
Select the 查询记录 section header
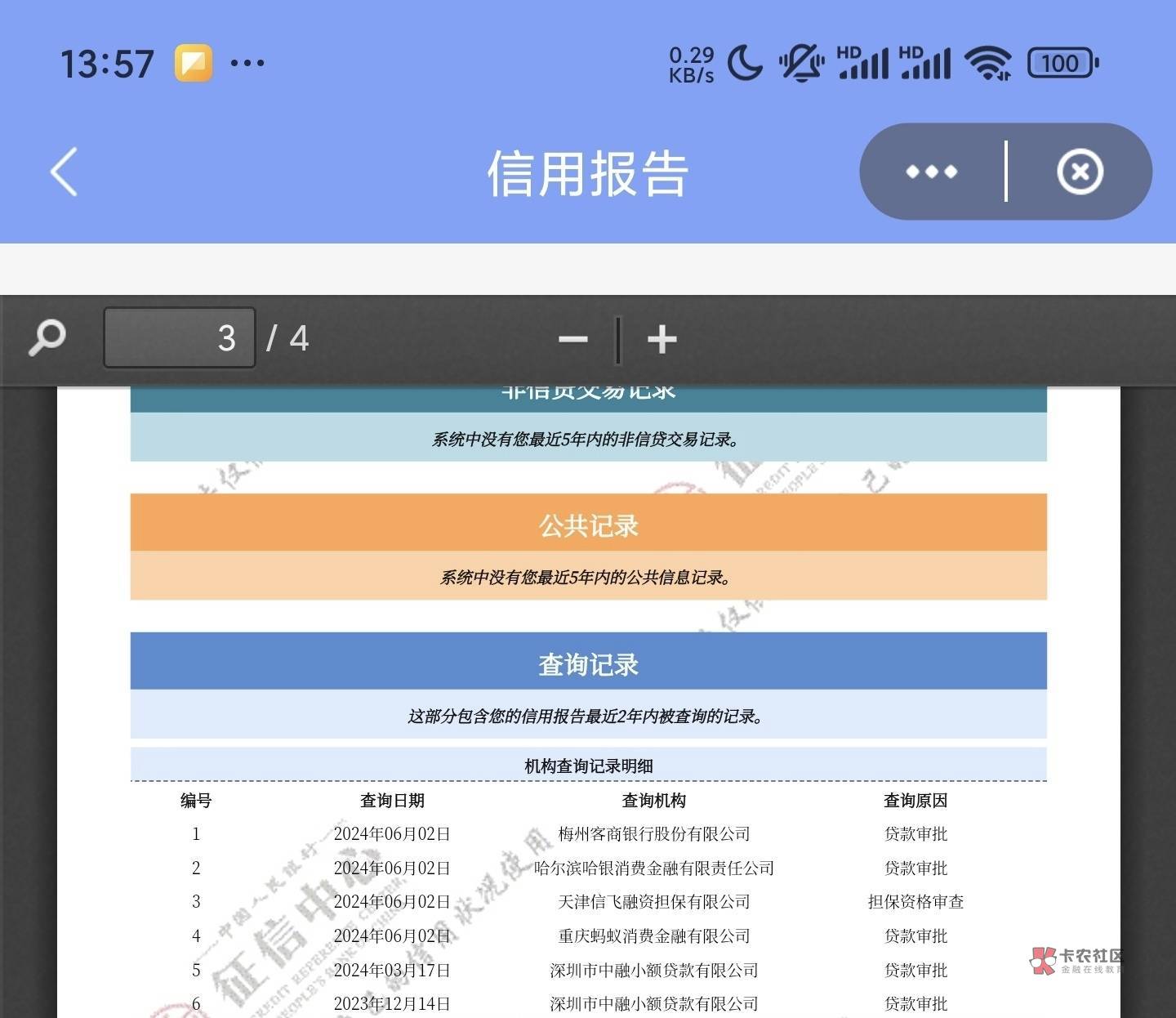coord(588,663)
